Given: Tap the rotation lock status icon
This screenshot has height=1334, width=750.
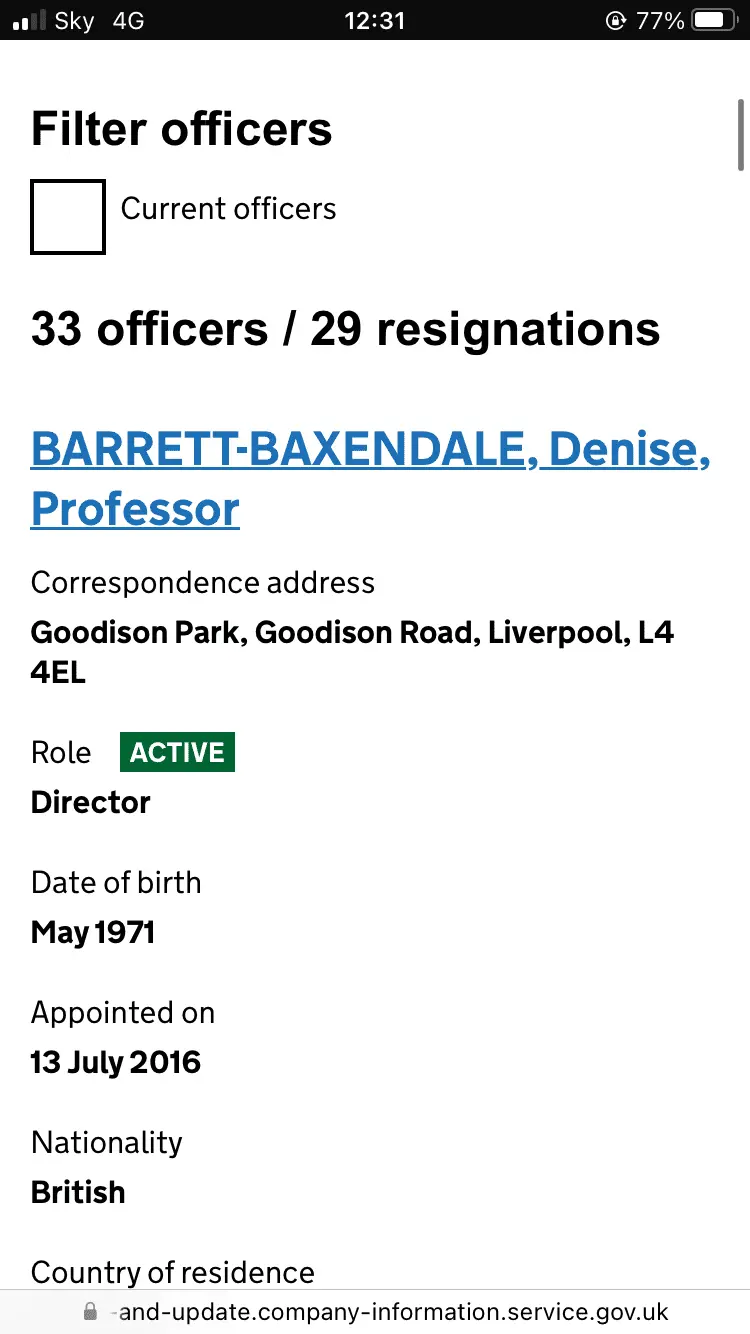Looking at the screenshot, I should point(615,20).
